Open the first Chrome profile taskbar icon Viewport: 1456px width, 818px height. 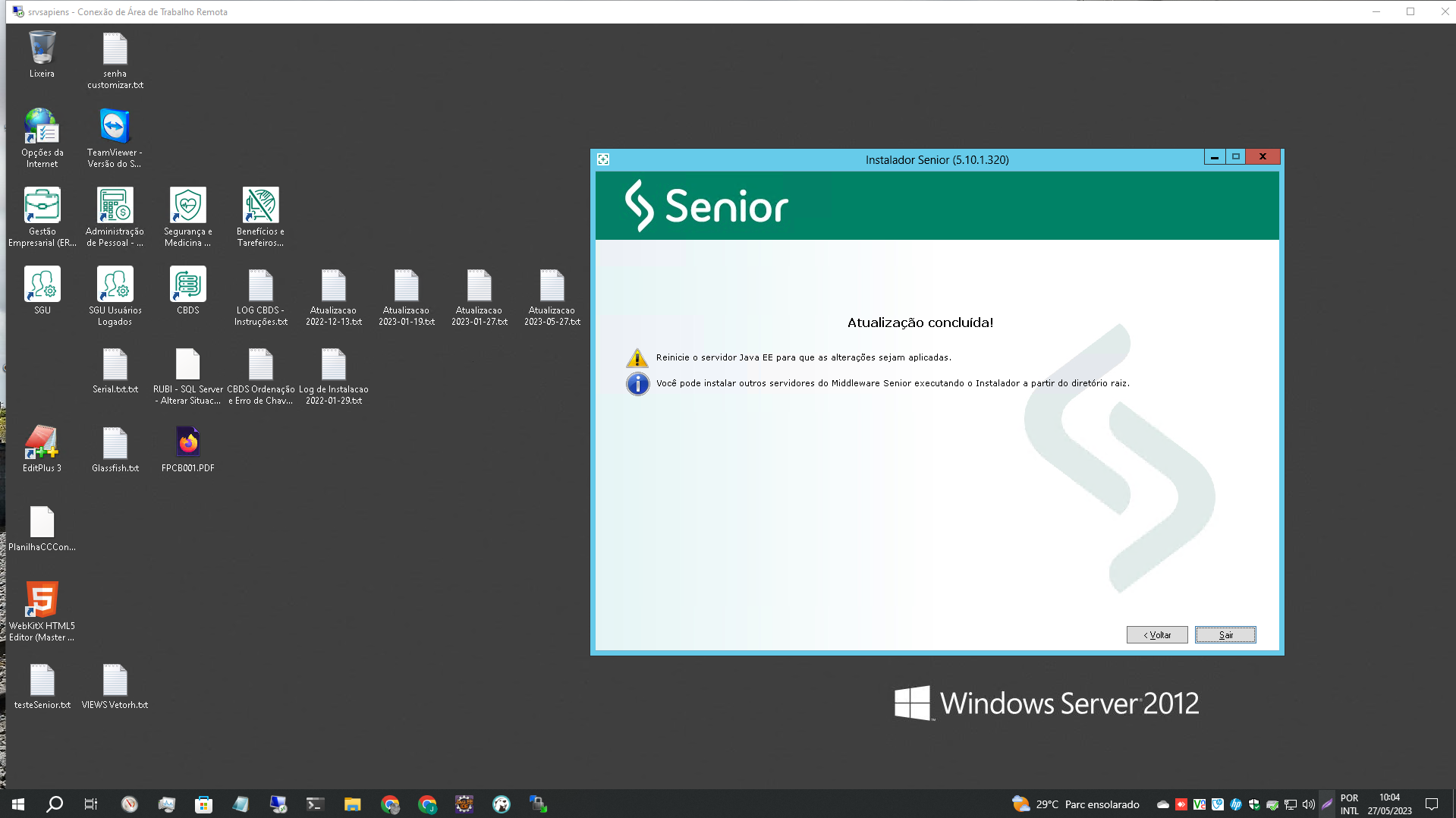click(x=389, y=804)
